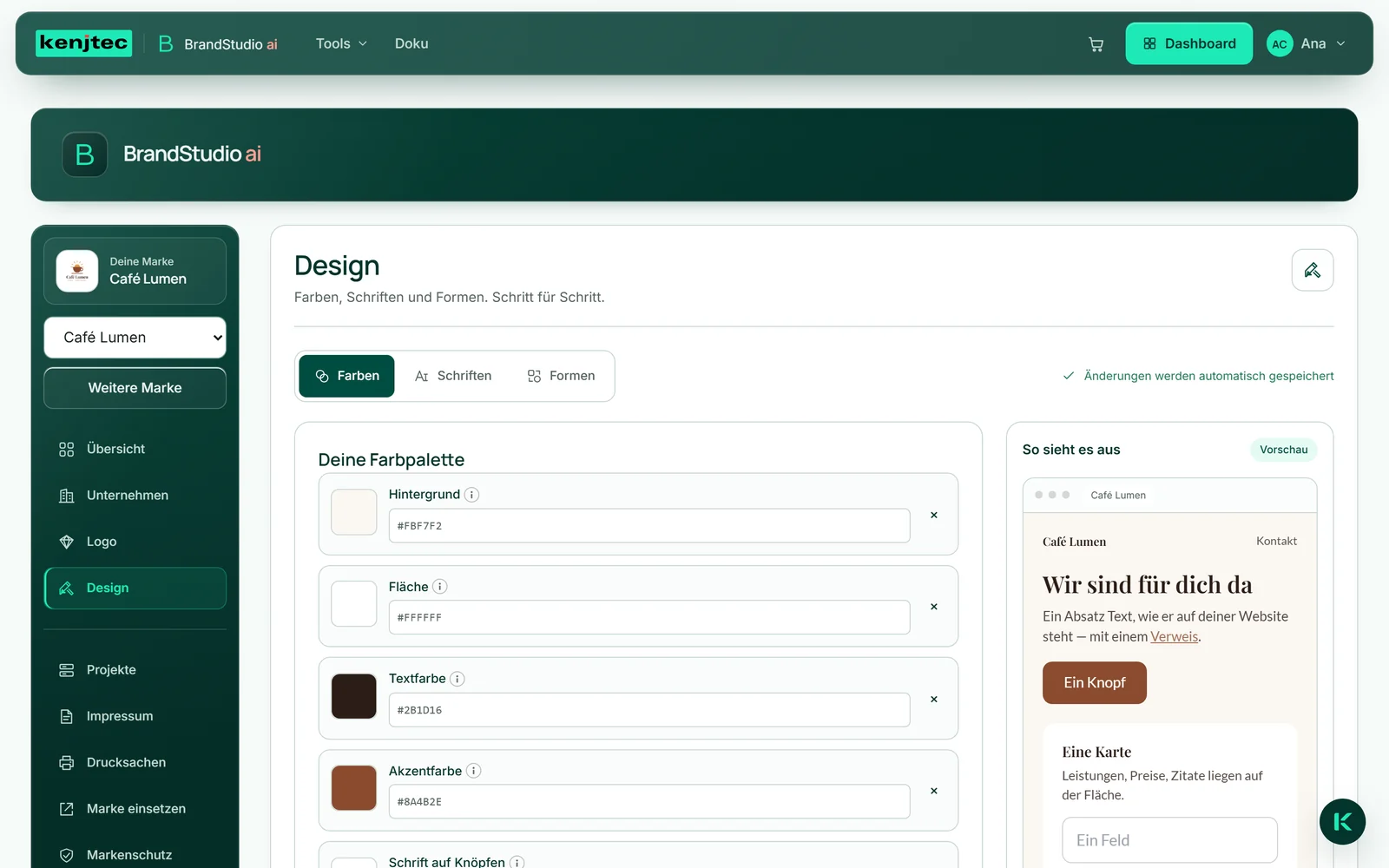Remove the Fläche color row
Viewport: 1389px width, 868px height.
click(x=934, y=607)
